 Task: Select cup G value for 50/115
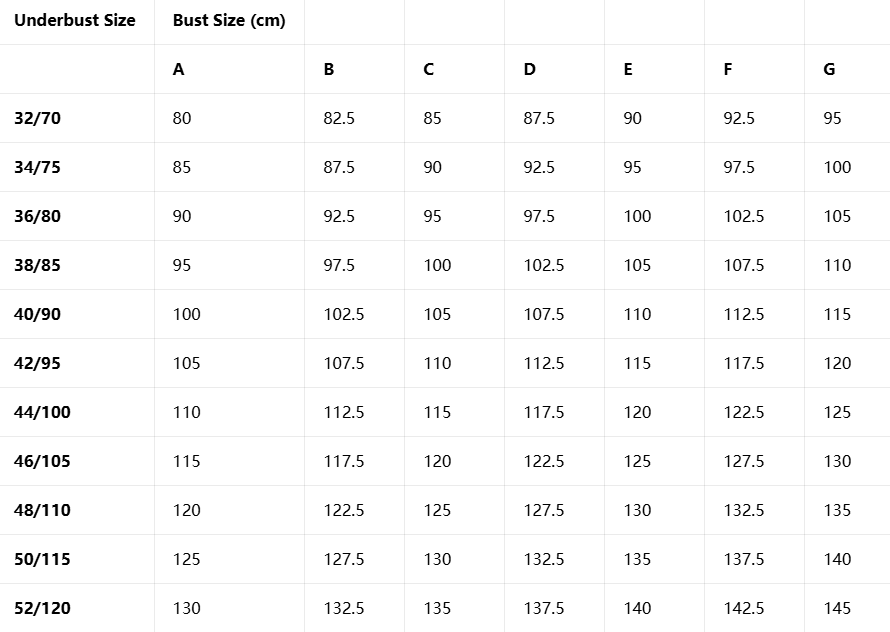point(838,560)
